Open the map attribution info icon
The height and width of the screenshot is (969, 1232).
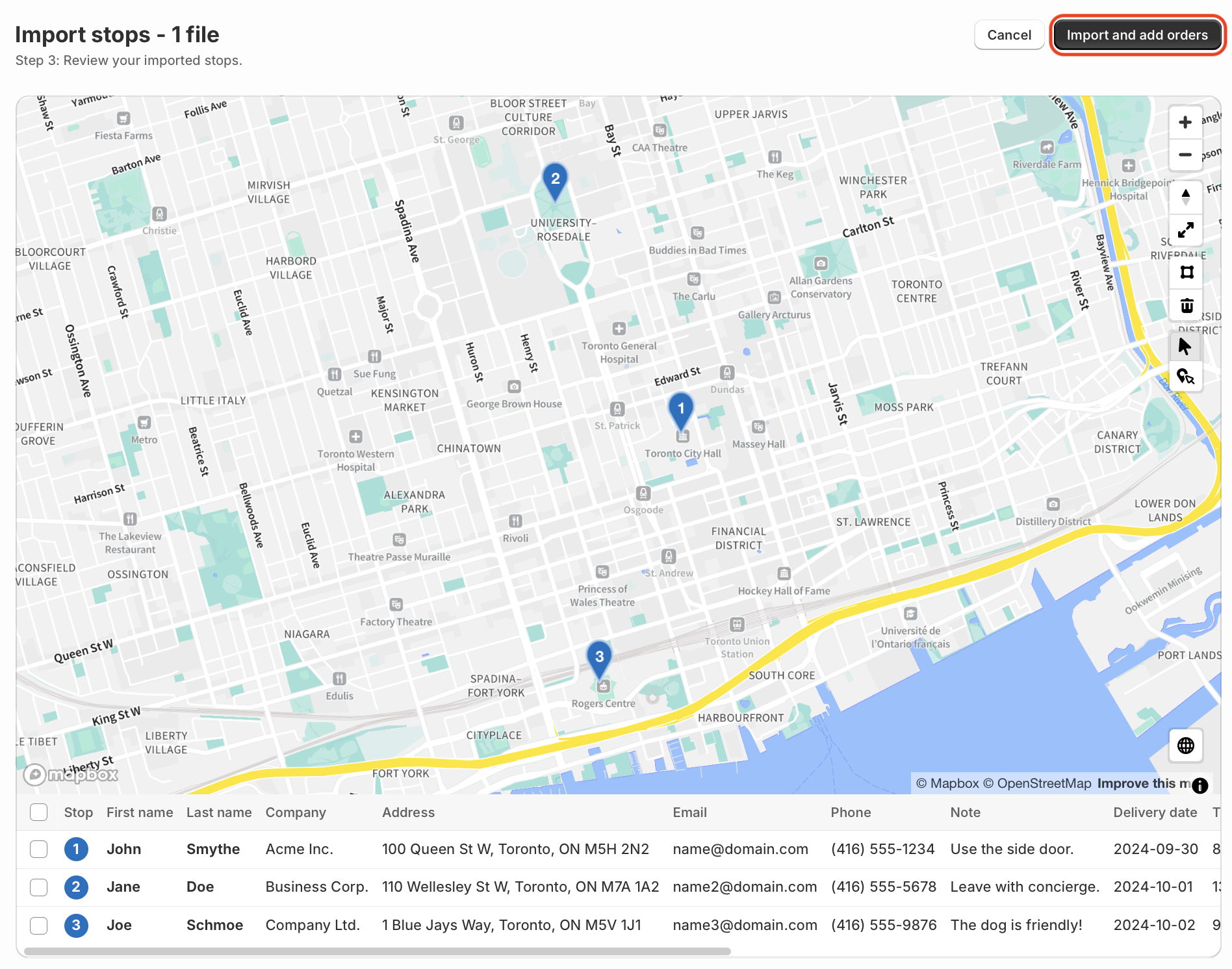click(x=1200, y=785)
